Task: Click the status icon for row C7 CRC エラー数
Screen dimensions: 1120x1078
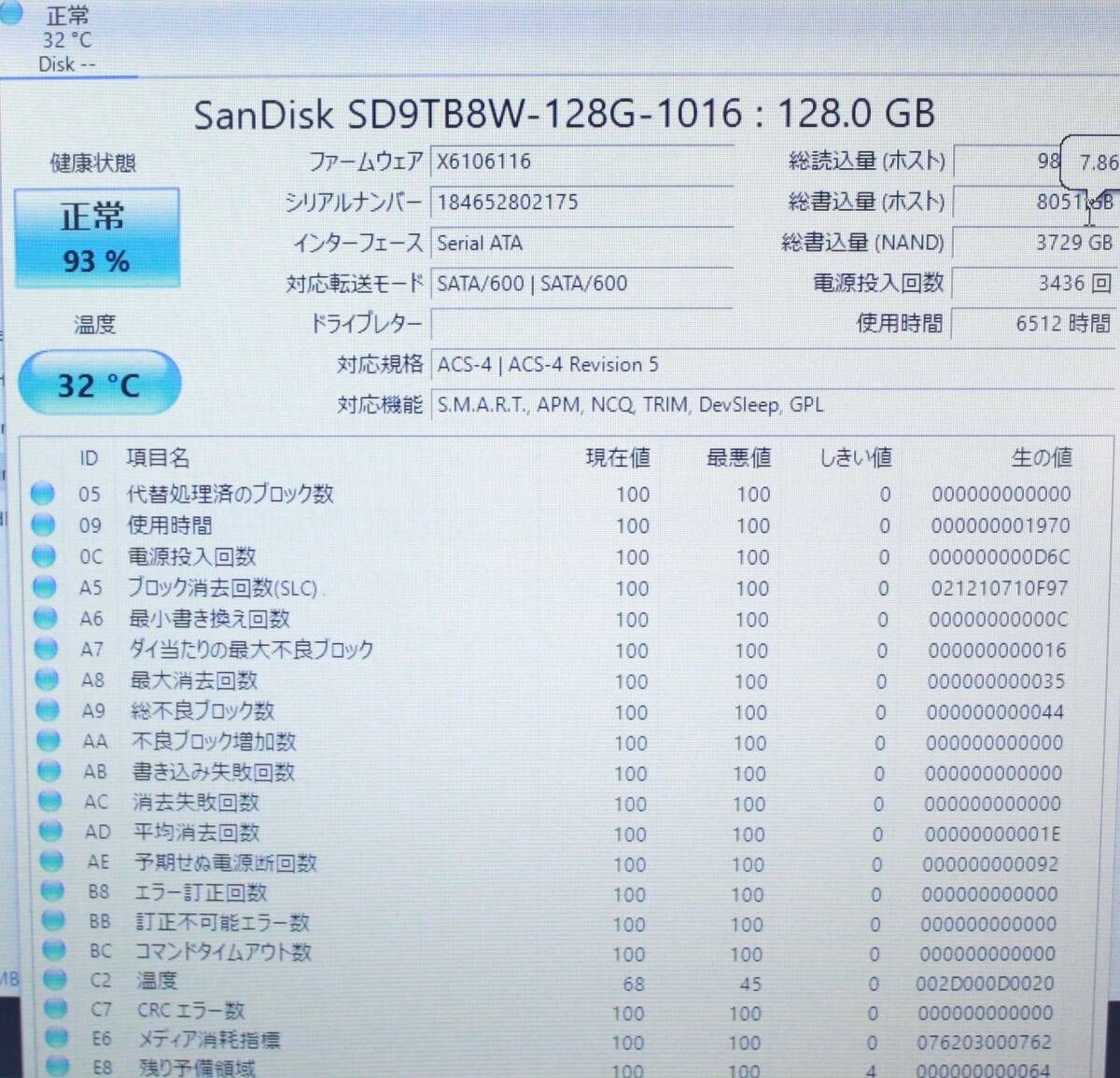Action: 56,1008
